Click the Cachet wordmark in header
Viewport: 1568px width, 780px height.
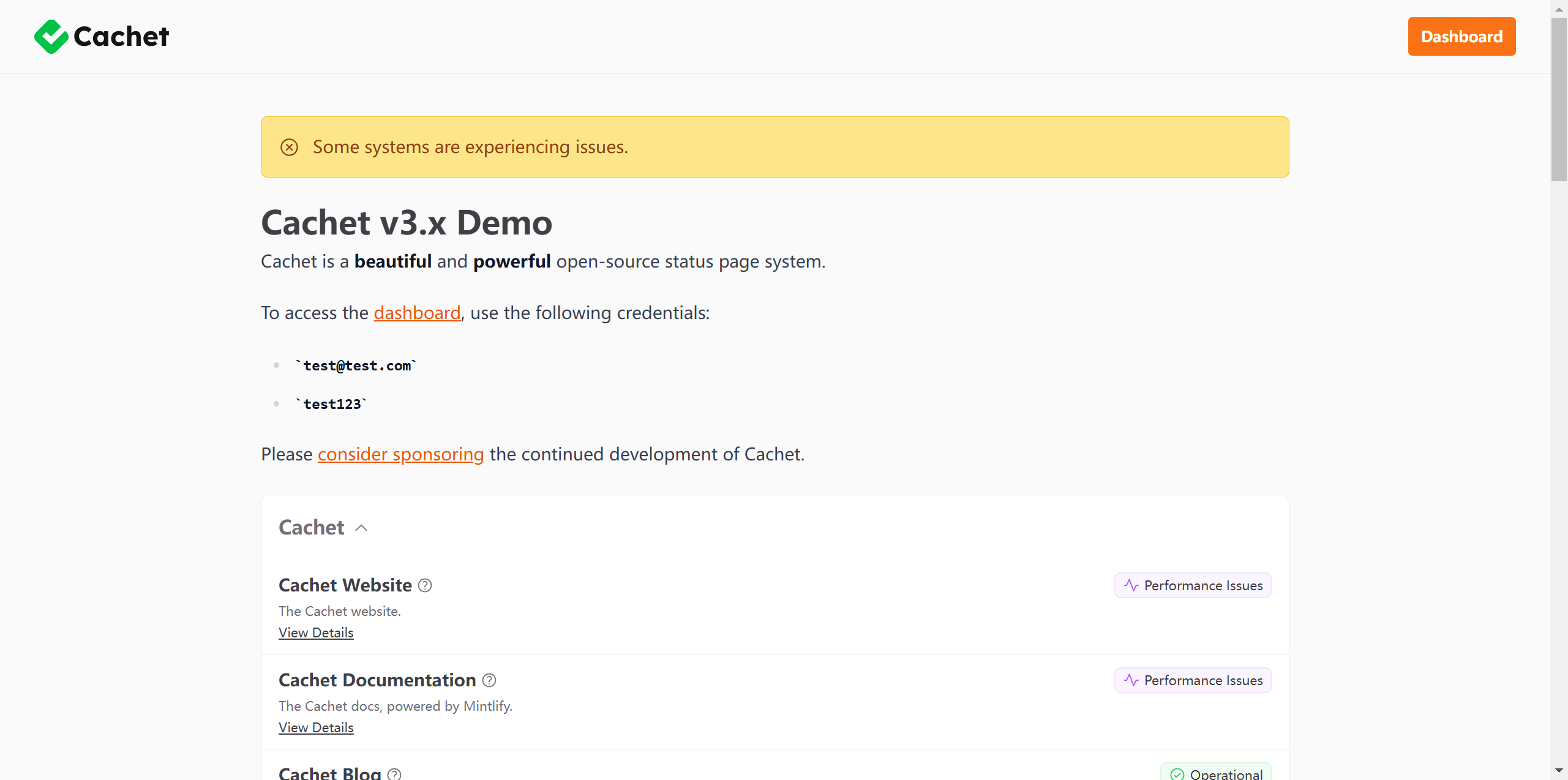pos(121,37)
